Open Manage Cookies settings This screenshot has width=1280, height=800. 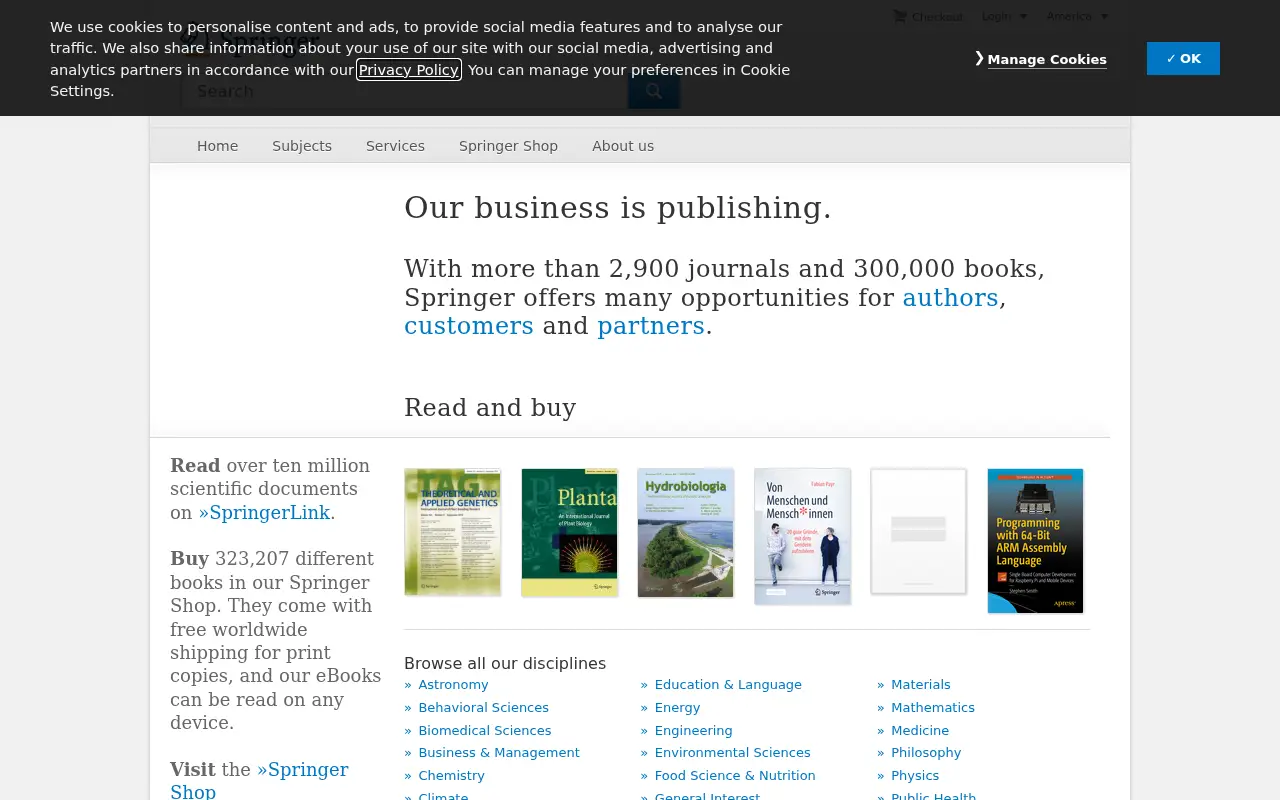1046,59
